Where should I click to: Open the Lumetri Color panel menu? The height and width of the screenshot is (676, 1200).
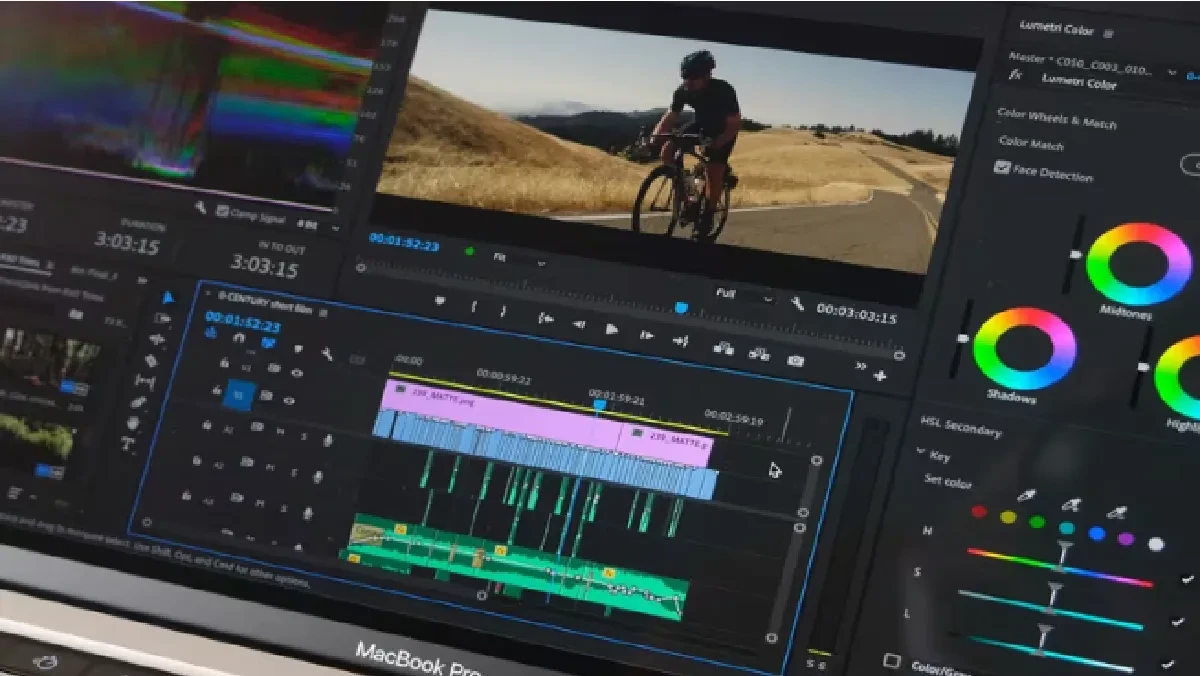(1108, 33)
